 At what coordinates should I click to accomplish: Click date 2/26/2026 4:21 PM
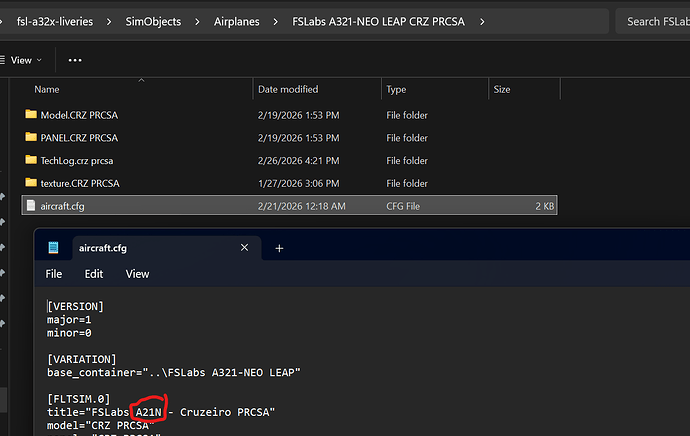(x=298, y=161)
